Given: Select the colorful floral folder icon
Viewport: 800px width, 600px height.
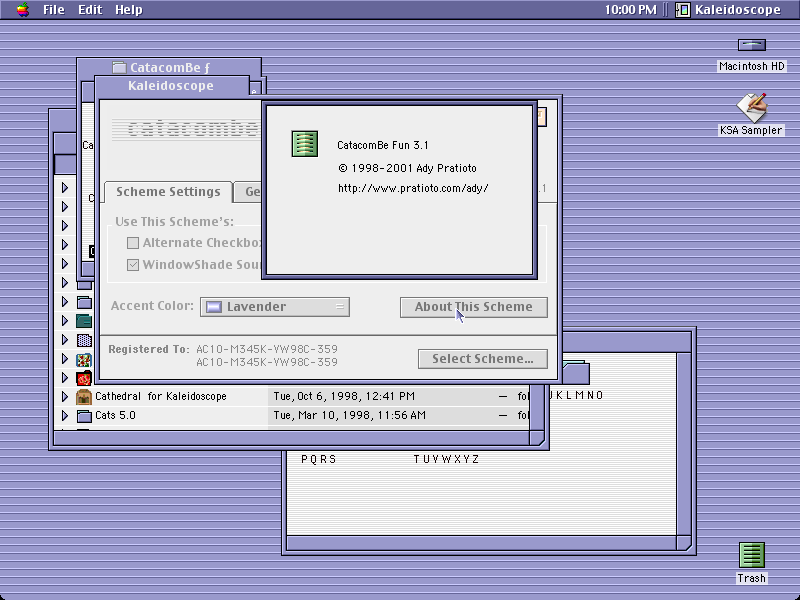Looking at the screenshot, I should coord(84,359).
